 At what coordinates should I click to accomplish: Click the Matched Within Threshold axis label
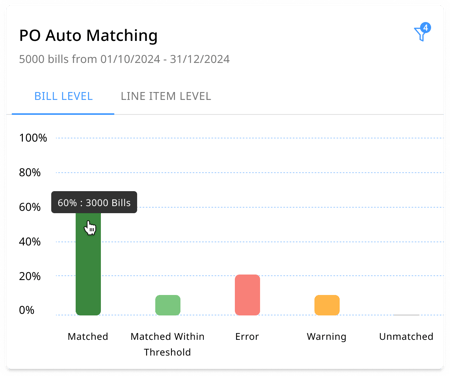(x=167, y=344)
